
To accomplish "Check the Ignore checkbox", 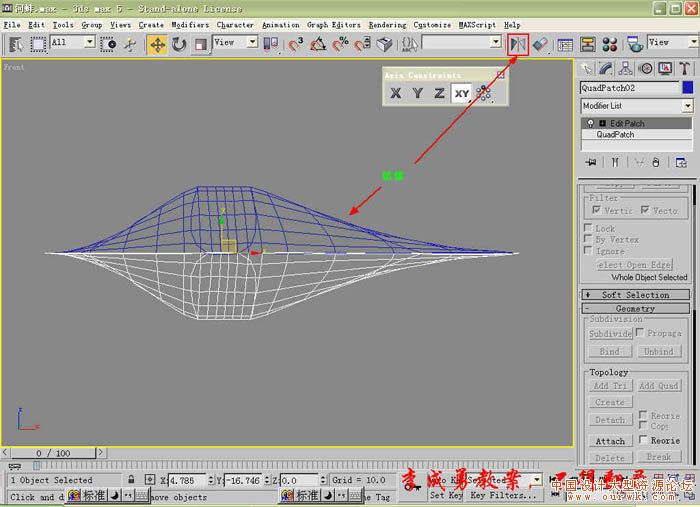I will [x=588, y=250].
